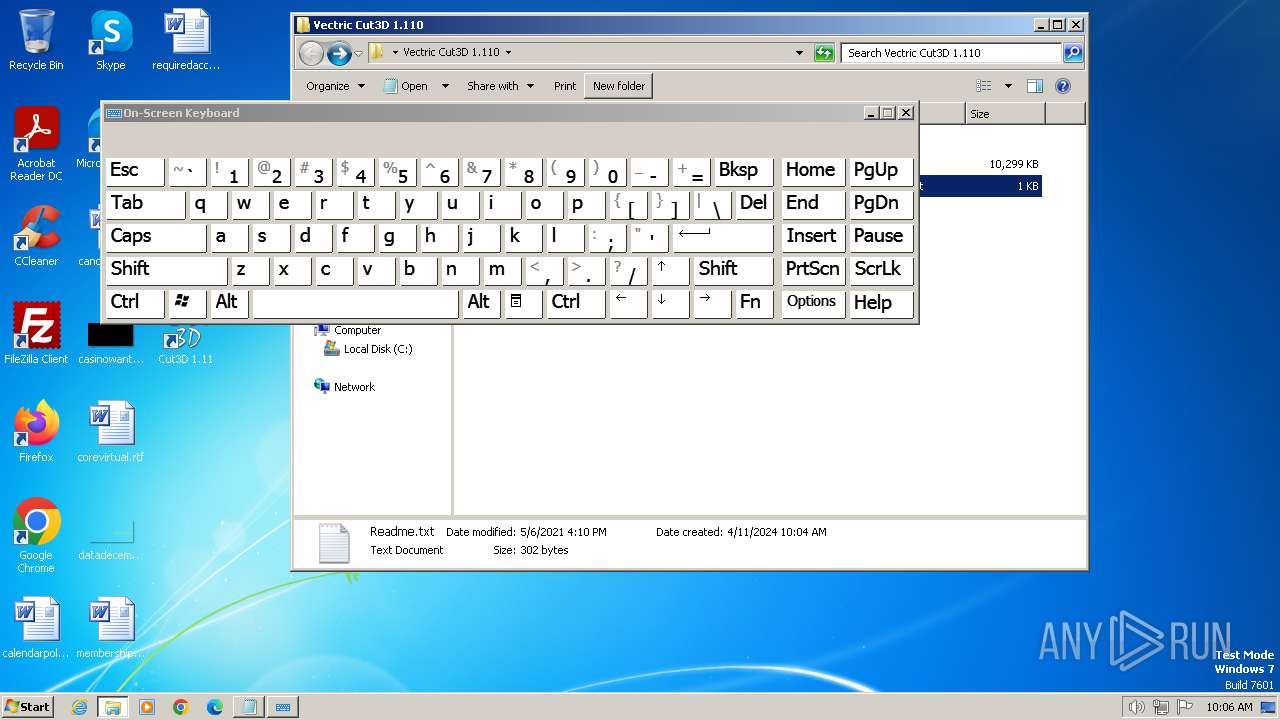Screen dimensions: 1280x720
Task: Open Windows Media Player from taskbar
Action: coord(147,707)
